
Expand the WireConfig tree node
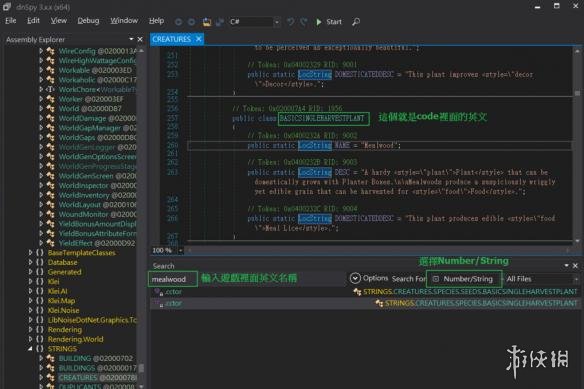click(41, 51)
